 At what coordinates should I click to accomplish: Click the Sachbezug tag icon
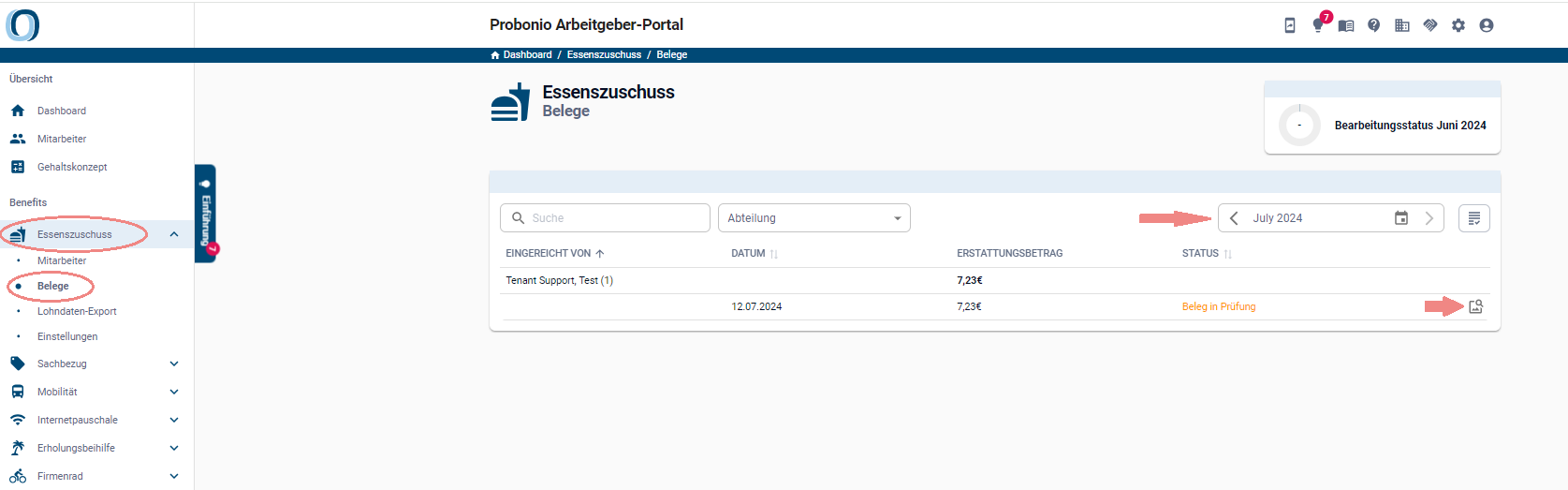18,364
